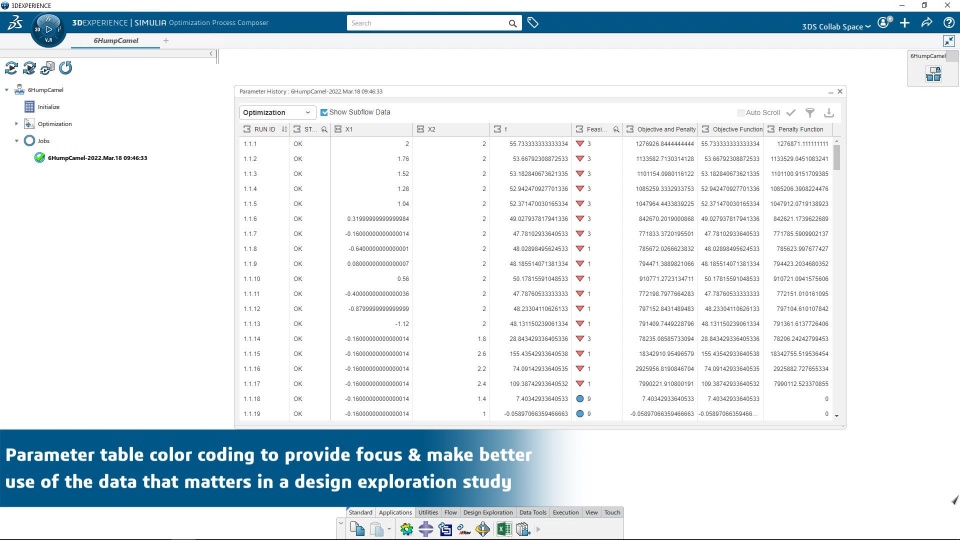Image resolution: width=960 pixels, height=540 pixels.
Task: Switch to the Applications tab
Action: pos(395,512)
